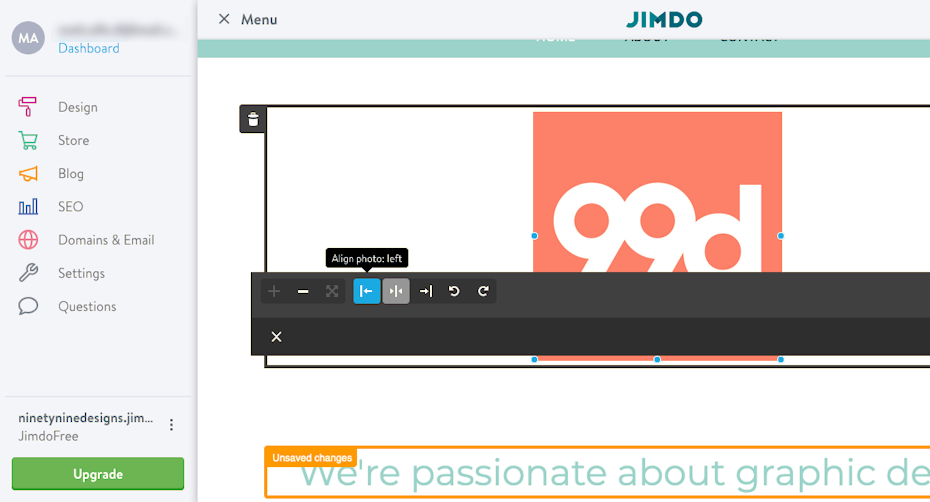The image size is (930, 502).
Task: Delete the photo element with the trash icon
Action: [x=253, y=120]
